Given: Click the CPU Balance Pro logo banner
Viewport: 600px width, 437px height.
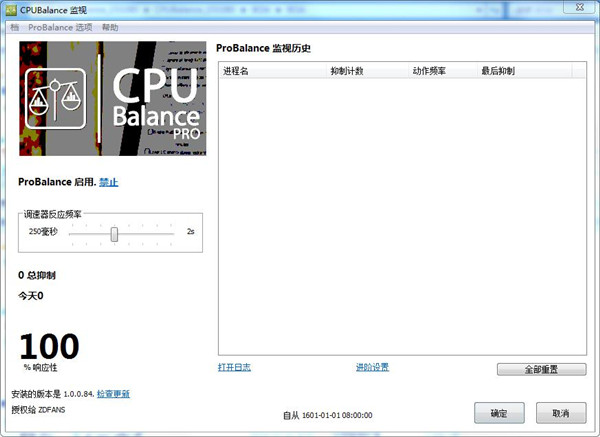Looking at the screenshot, I should coord(110,99).
